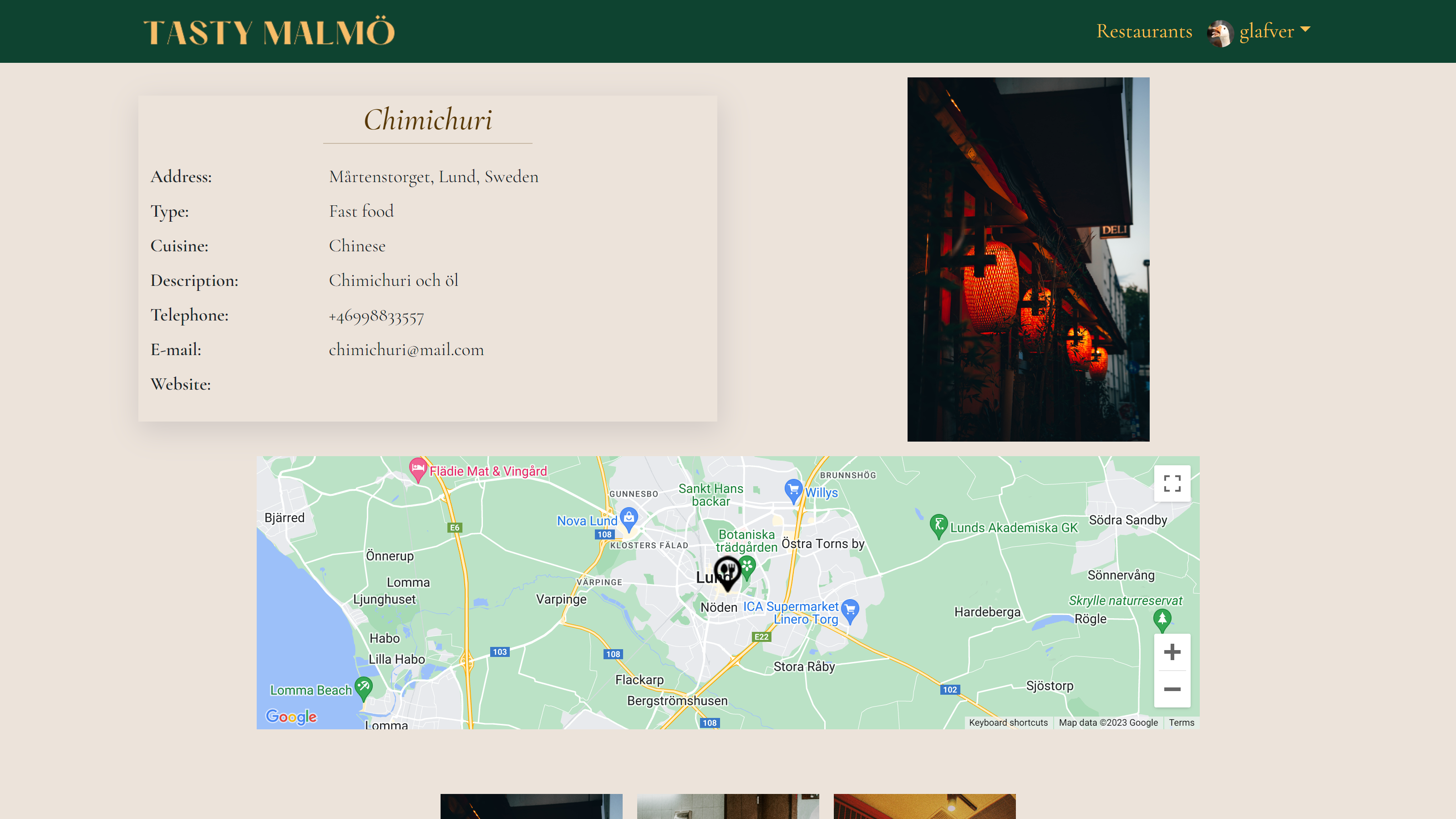This screenshot has height=819, width=1456.
Task: Open the Google Maps Terms link
Action: (x=1181, y=722)
